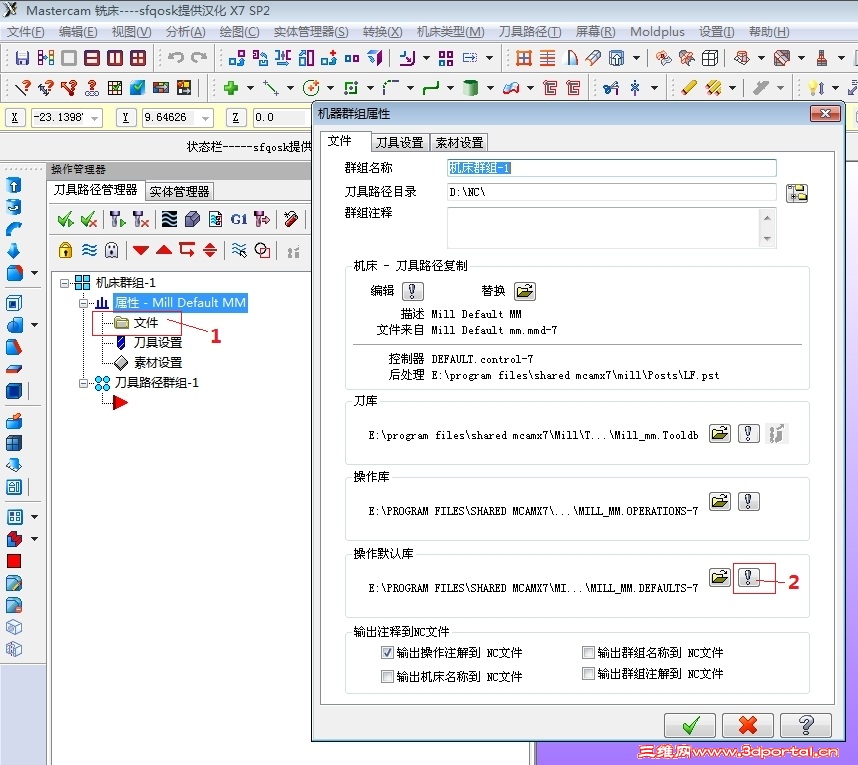
Task: Click the operation library open folder icon
Action: 720,501
